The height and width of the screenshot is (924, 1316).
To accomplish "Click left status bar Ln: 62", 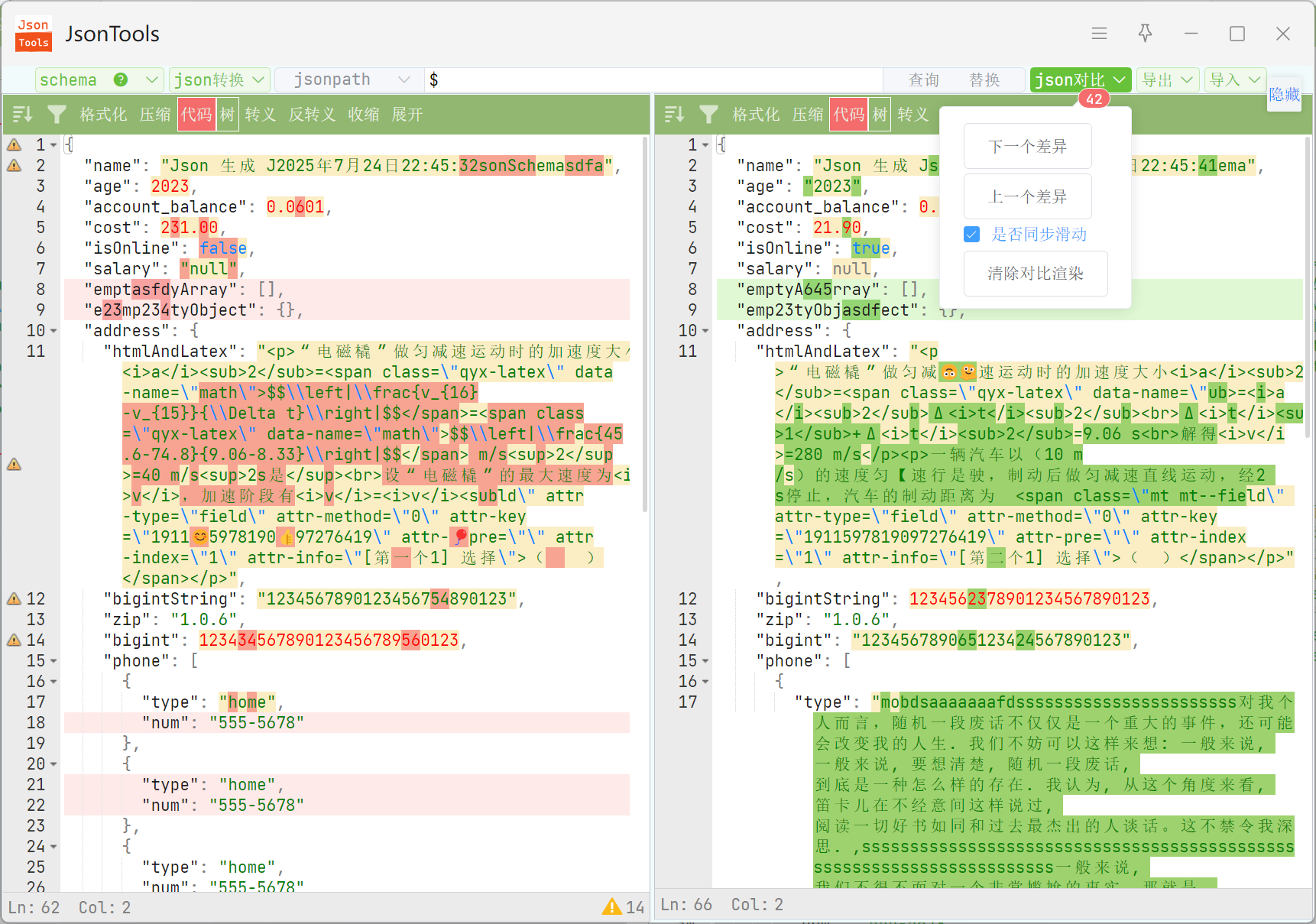I will pyautogui.click(x=34, y=907).
